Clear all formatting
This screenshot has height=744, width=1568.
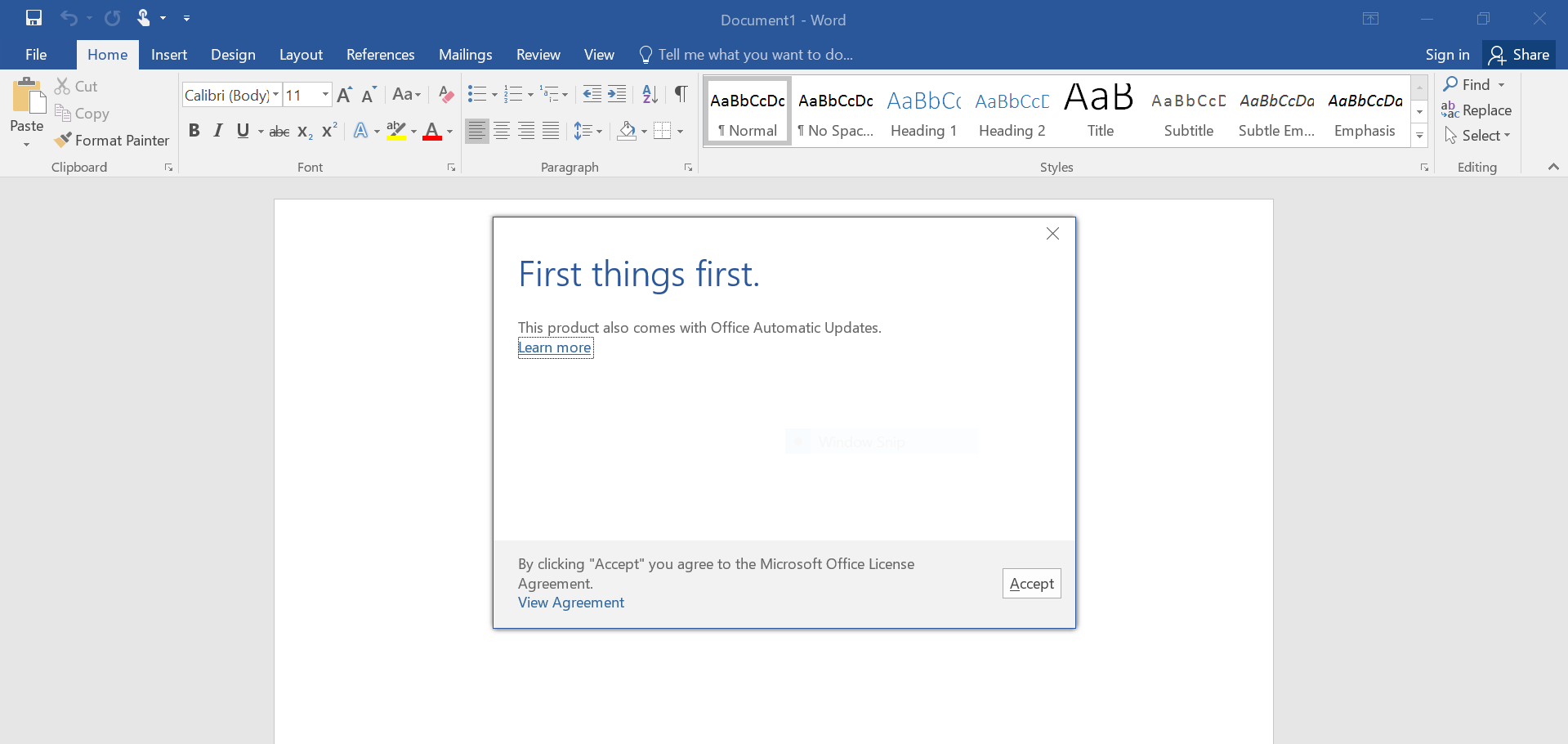445,94
